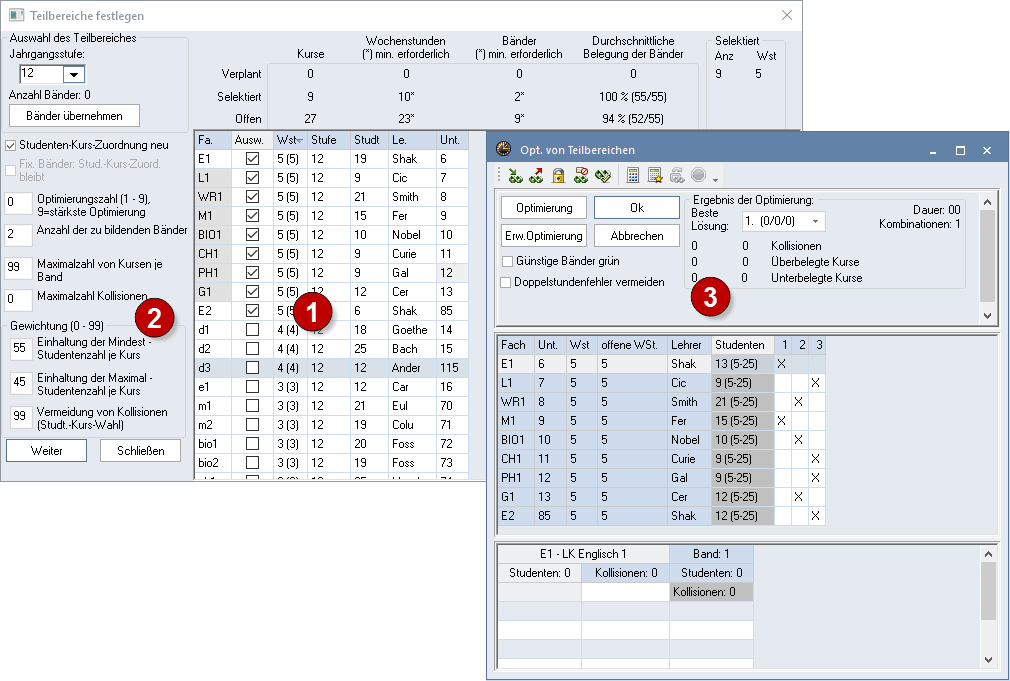Toggle Günstige Bänder grün checkbox
Screen dimensions: 1010x681
coord(508,261)
